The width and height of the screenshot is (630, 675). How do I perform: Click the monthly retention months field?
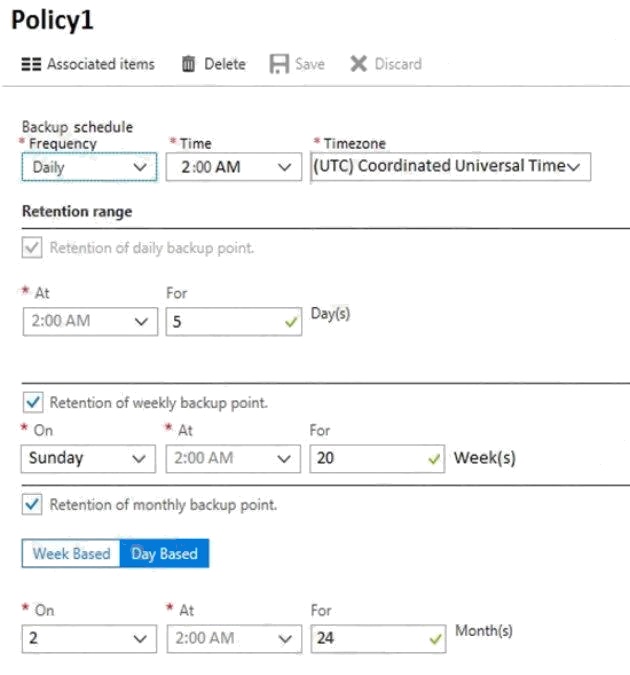tap(370, 638)
